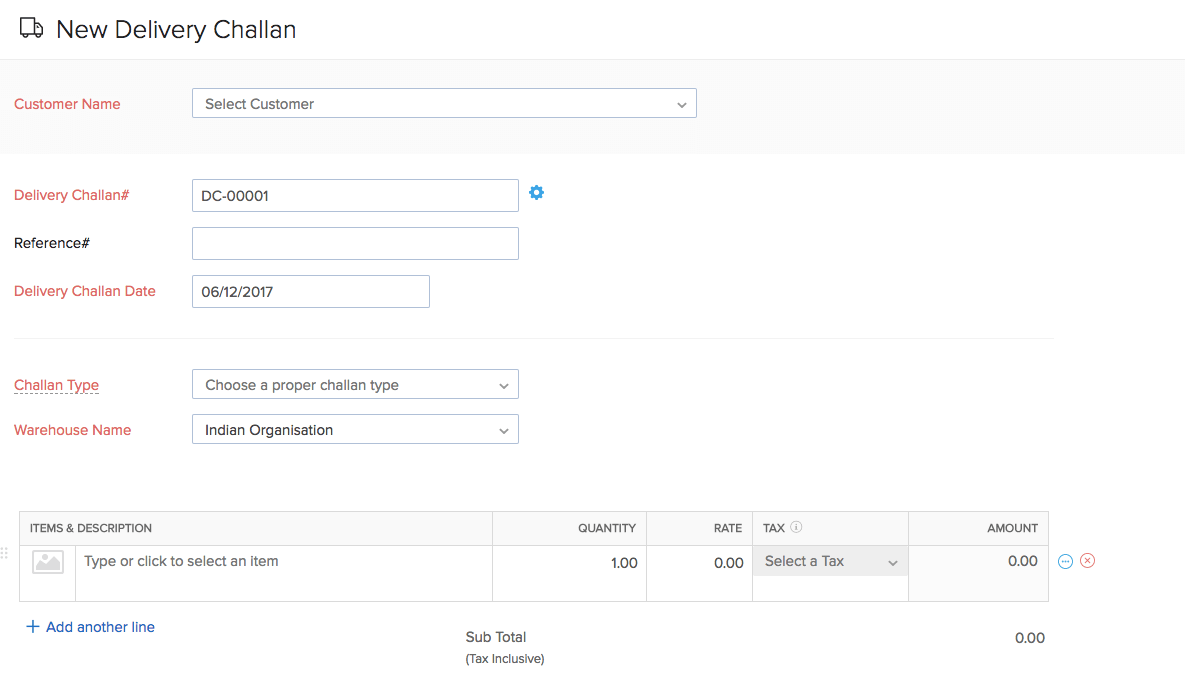The height and width of the screenshot is (681, 1185).
Task: Click Add another line link
Action: 100,627
